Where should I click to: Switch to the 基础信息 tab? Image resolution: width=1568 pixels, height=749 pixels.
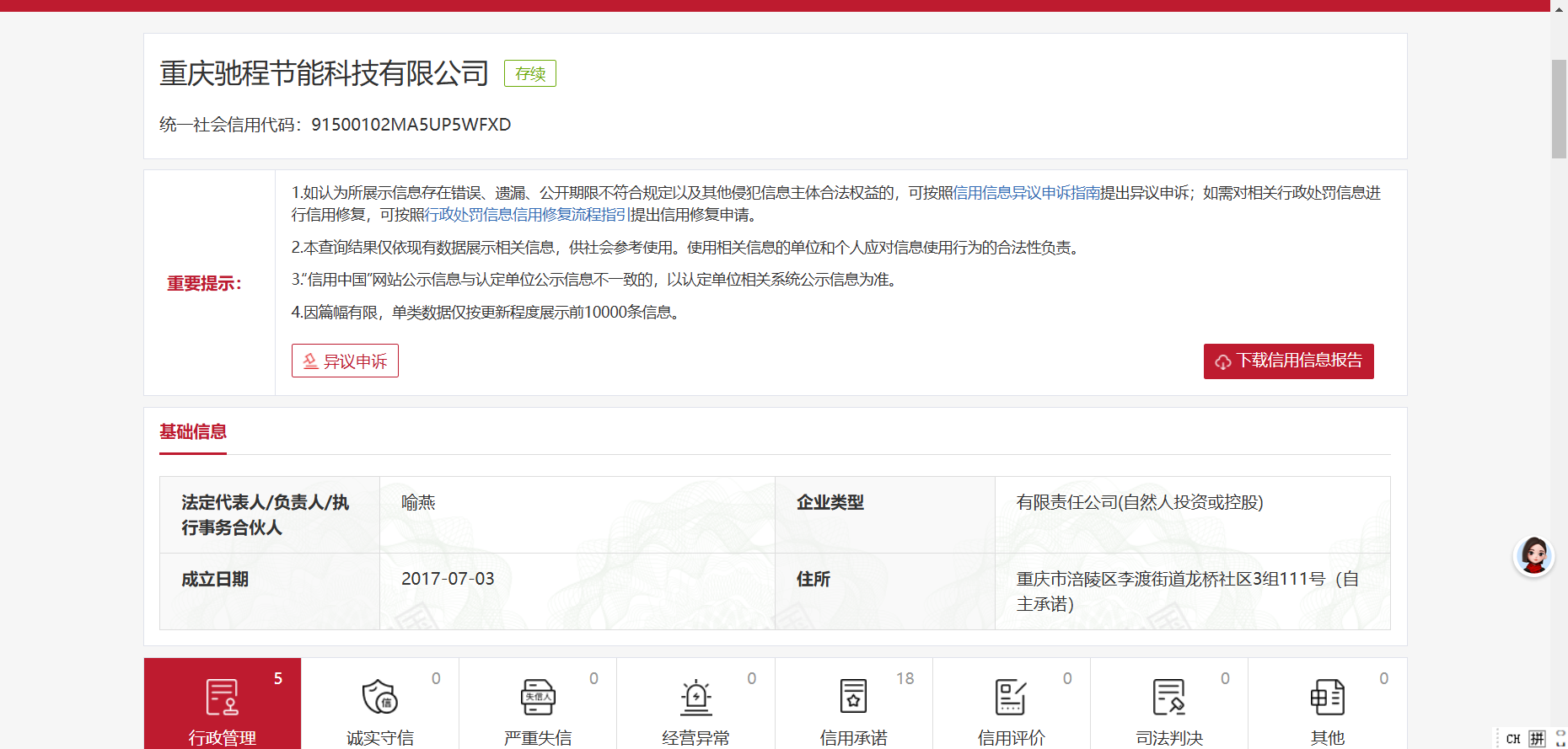point(193,432)
